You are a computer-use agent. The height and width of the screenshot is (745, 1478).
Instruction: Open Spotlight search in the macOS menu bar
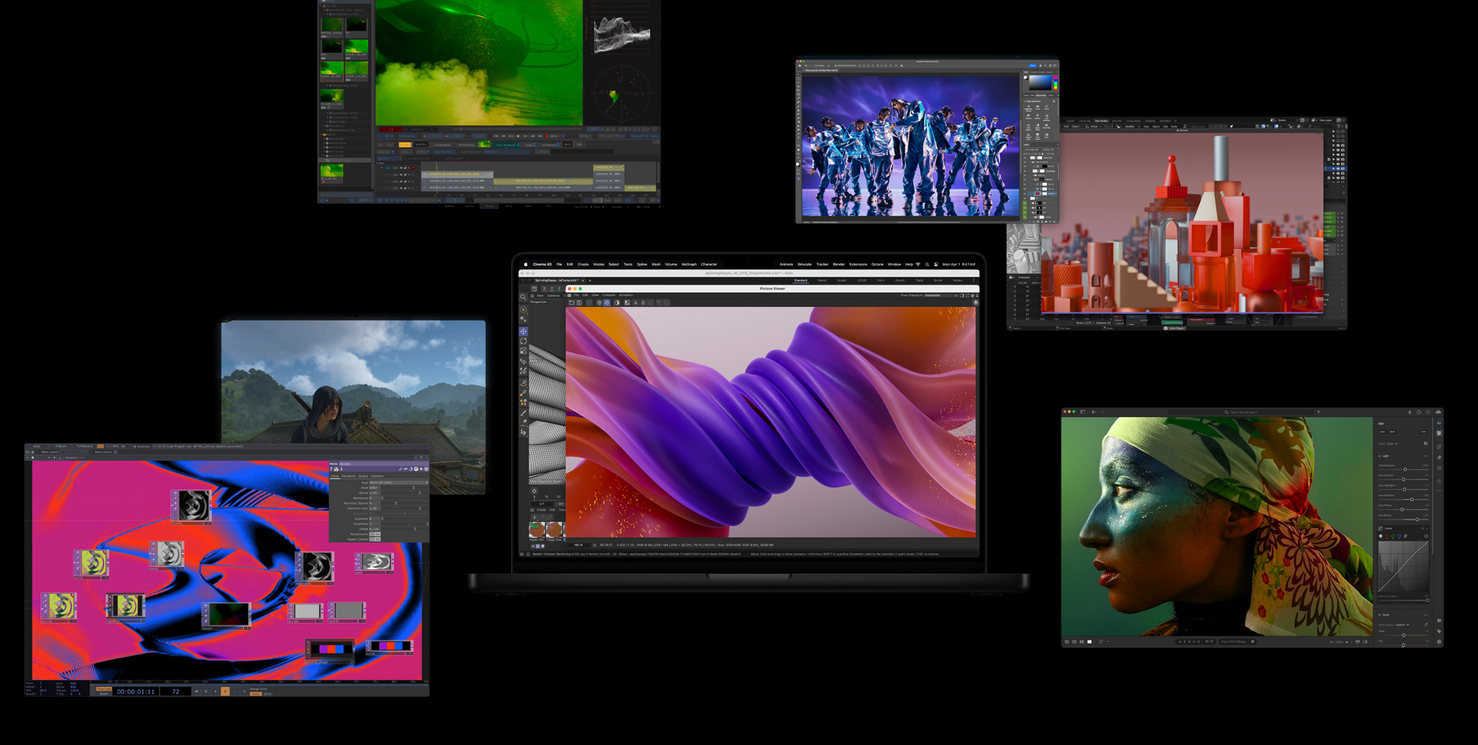(927, 264)
